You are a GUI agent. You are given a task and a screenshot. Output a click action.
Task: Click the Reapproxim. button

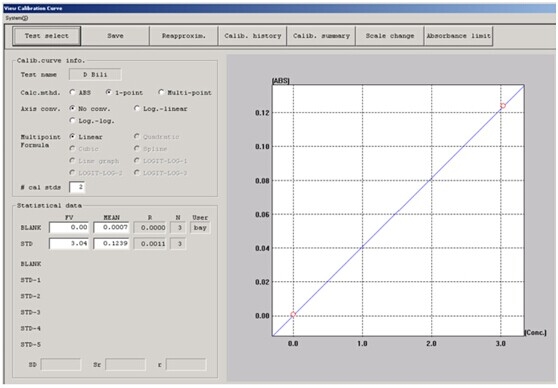[x=184, y=36]
